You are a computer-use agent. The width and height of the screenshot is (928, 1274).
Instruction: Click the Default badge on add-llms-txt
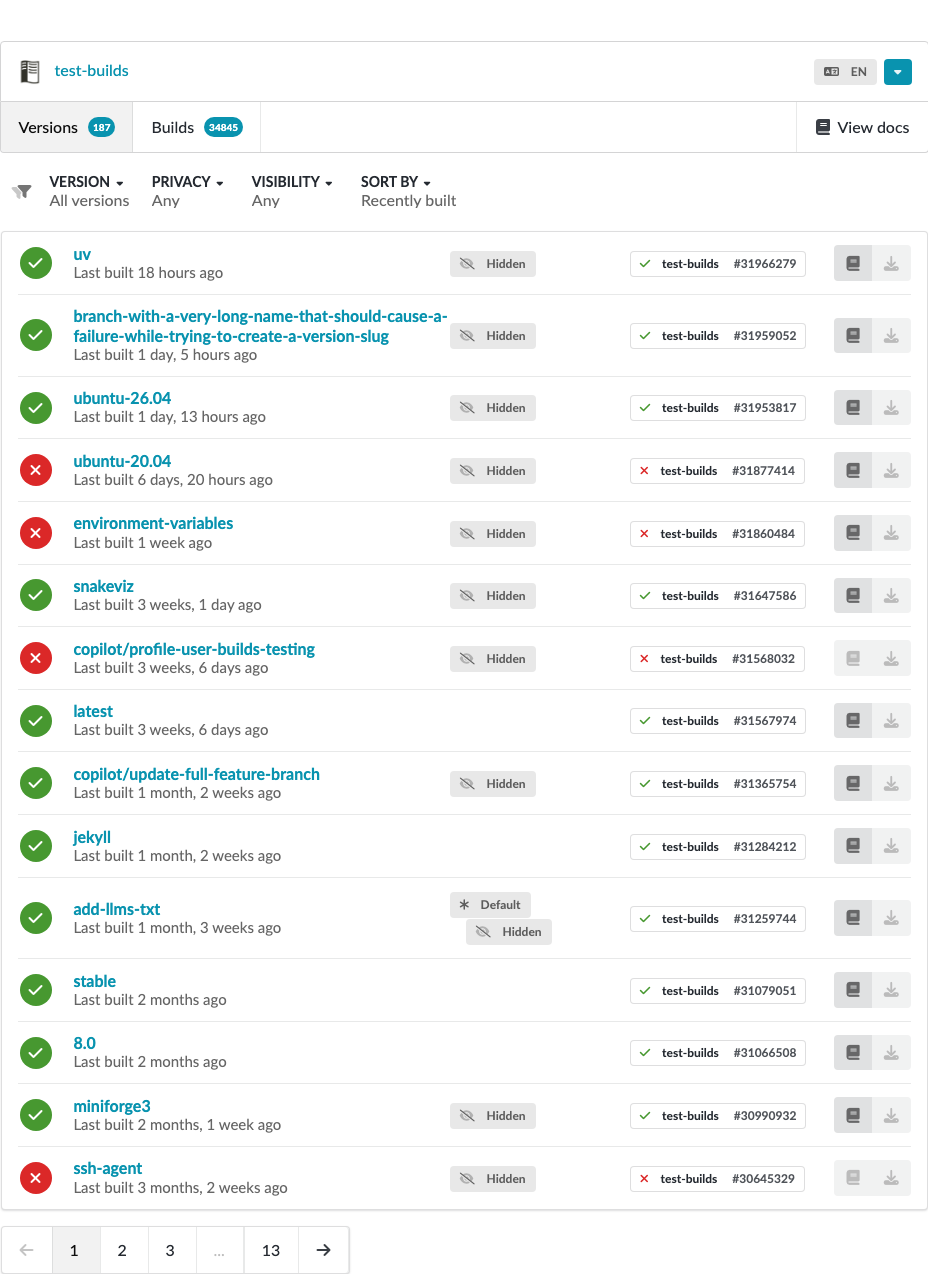490,905
